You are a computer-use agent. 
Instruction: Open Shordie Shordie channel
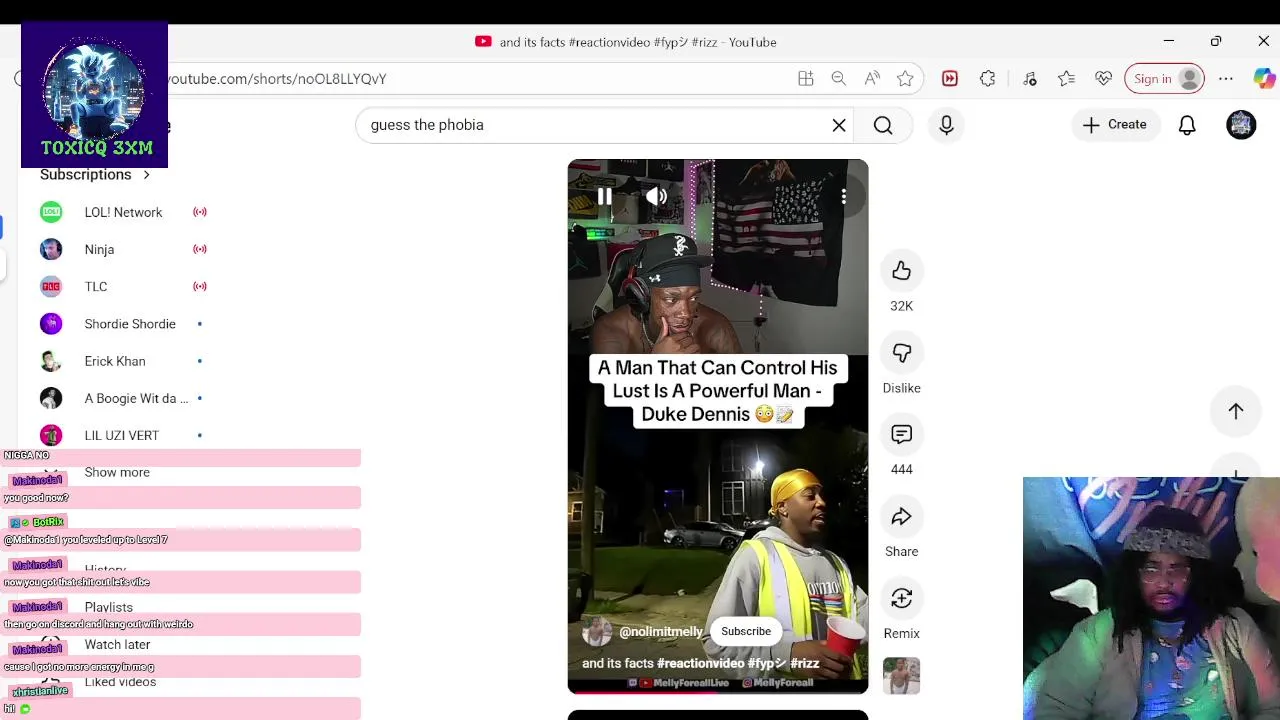pos(123,324)
